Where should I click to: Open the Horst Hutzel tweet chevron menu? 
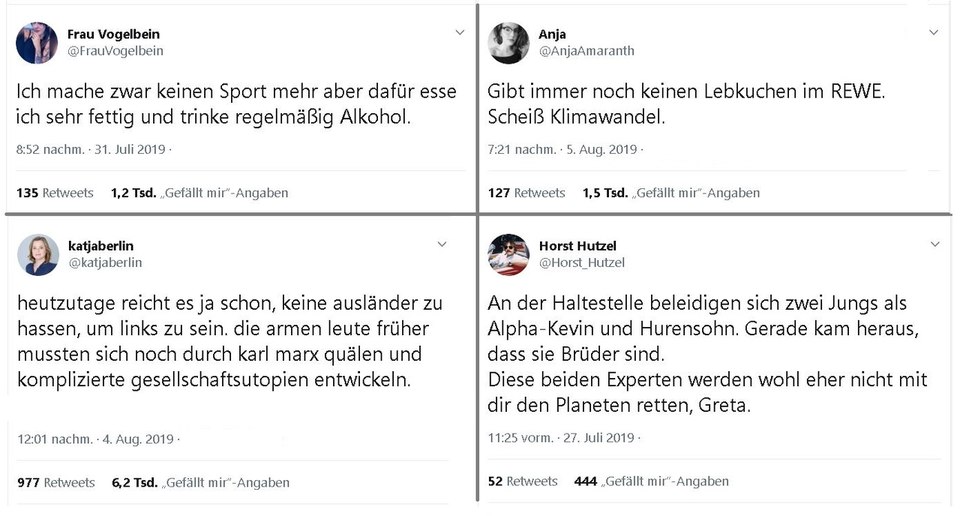935,244
